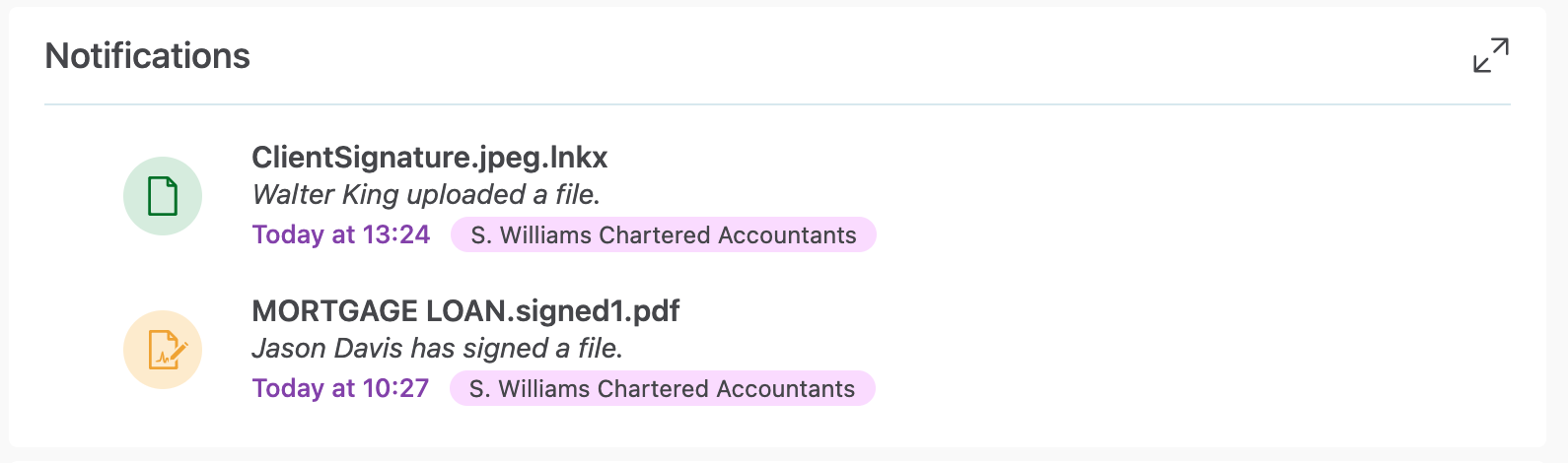Click the 13:24 time value
The width and height of the screenshot is (1568, 463).
[x=396, y=234]
